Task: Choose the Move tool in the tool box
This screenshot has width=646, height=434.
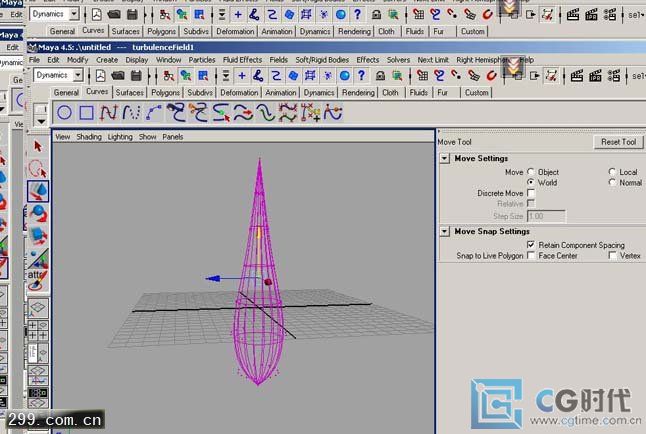Action: click(x=38, y=191)
